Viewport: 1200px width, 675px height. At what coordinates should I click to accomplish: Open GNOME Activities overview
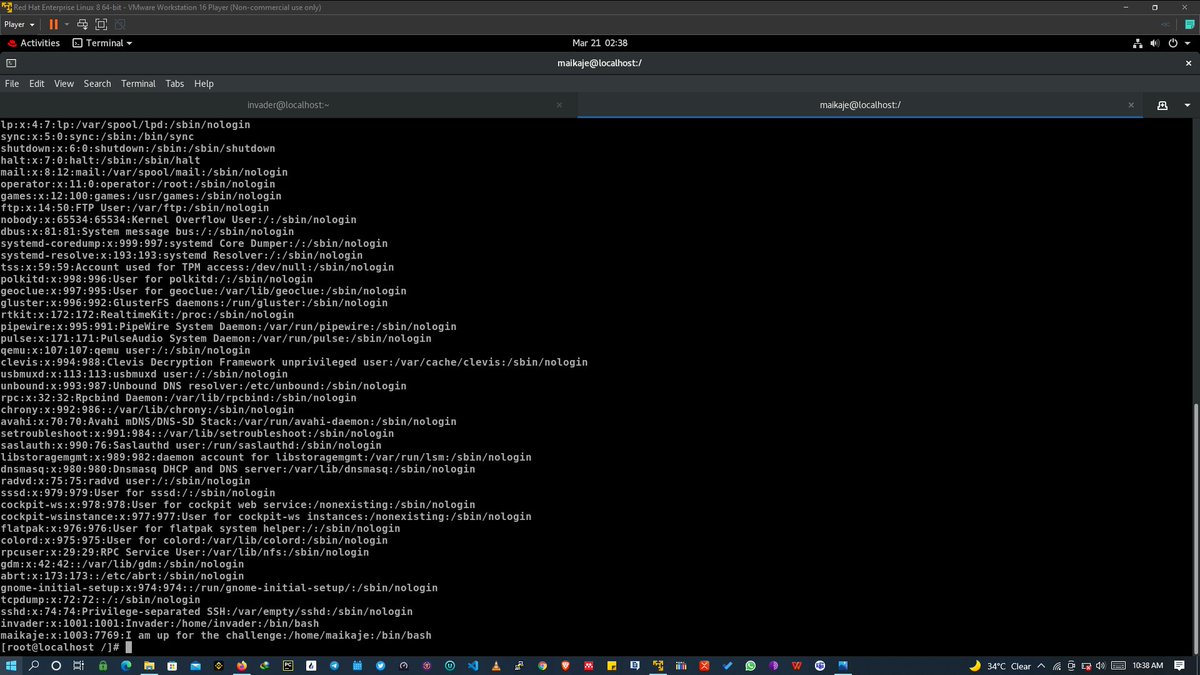tap(33, 43)
